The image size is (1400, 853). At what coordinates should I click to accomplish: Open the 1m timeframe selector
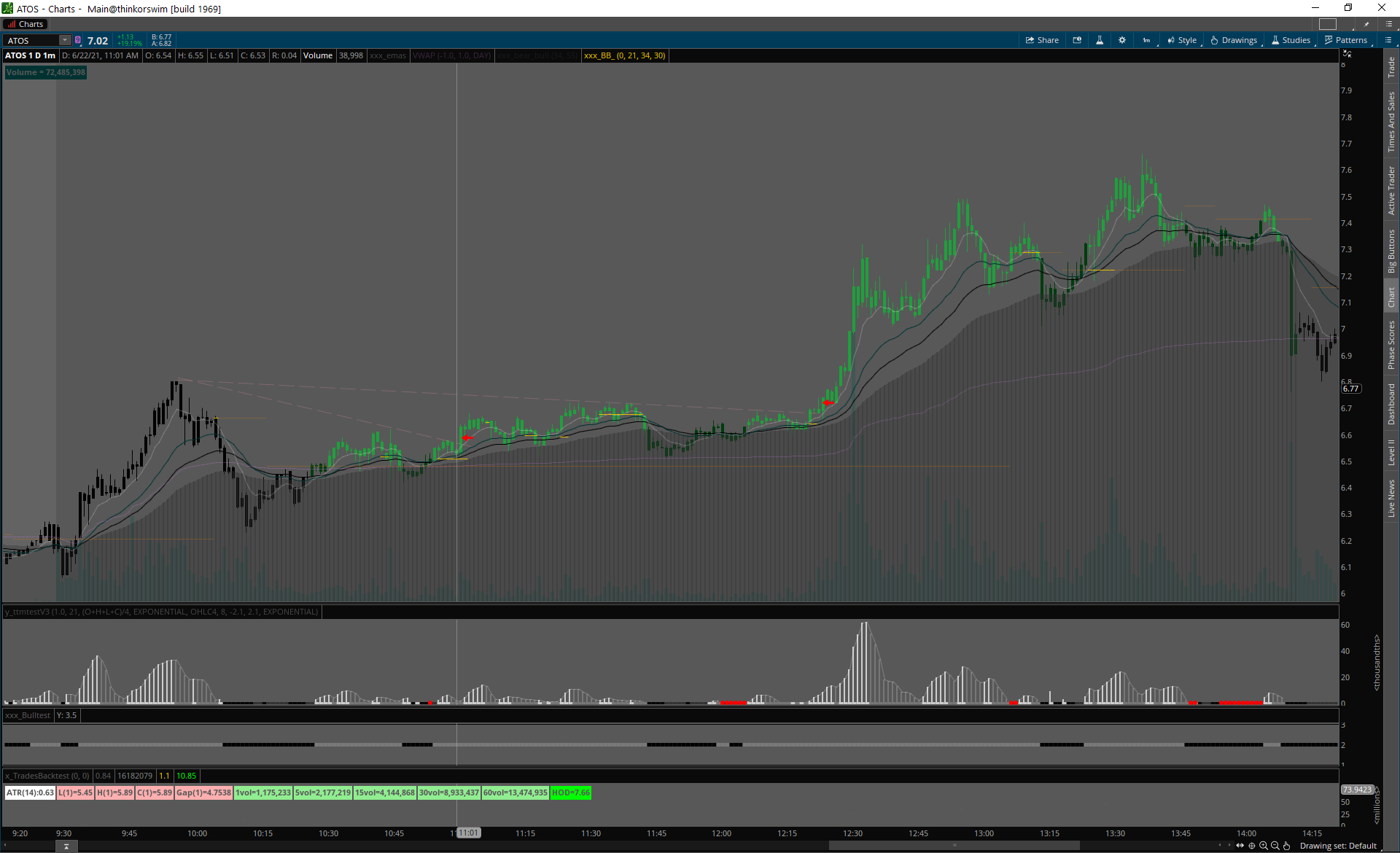pos(1146,40)
